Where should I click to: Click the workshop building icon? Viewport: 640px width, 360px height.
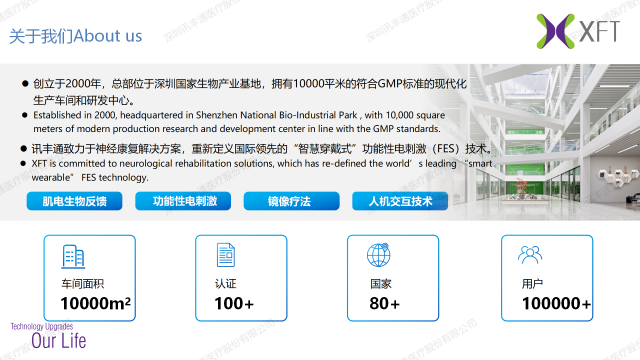(x=73, y=256)
